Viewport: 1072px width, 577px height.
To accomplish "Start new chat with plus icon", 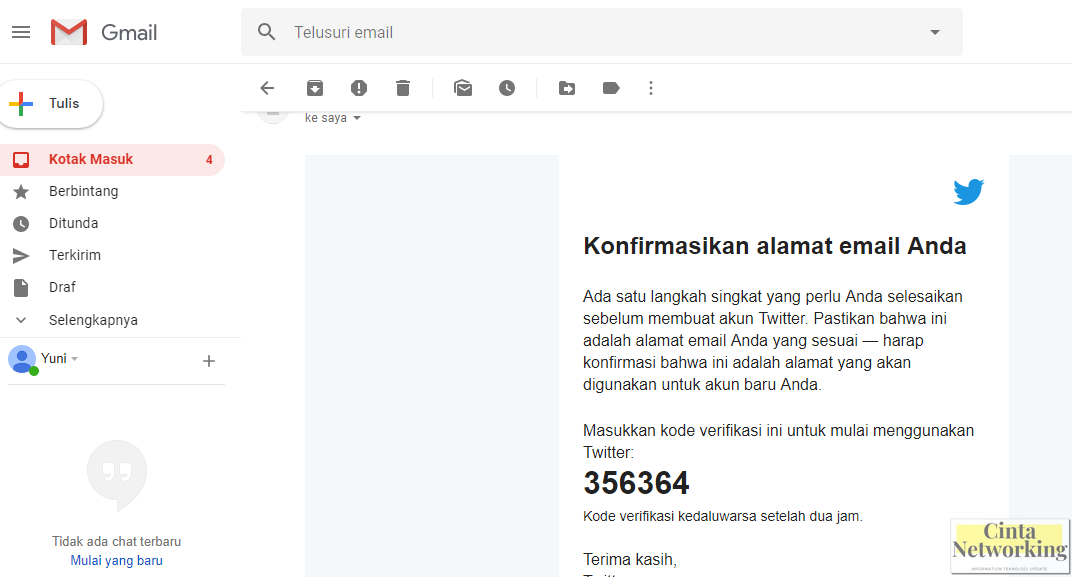I will (x=209, y=361).
